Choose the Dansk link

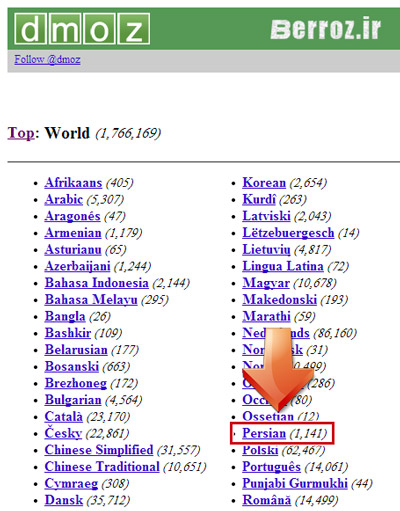[64, 500]
